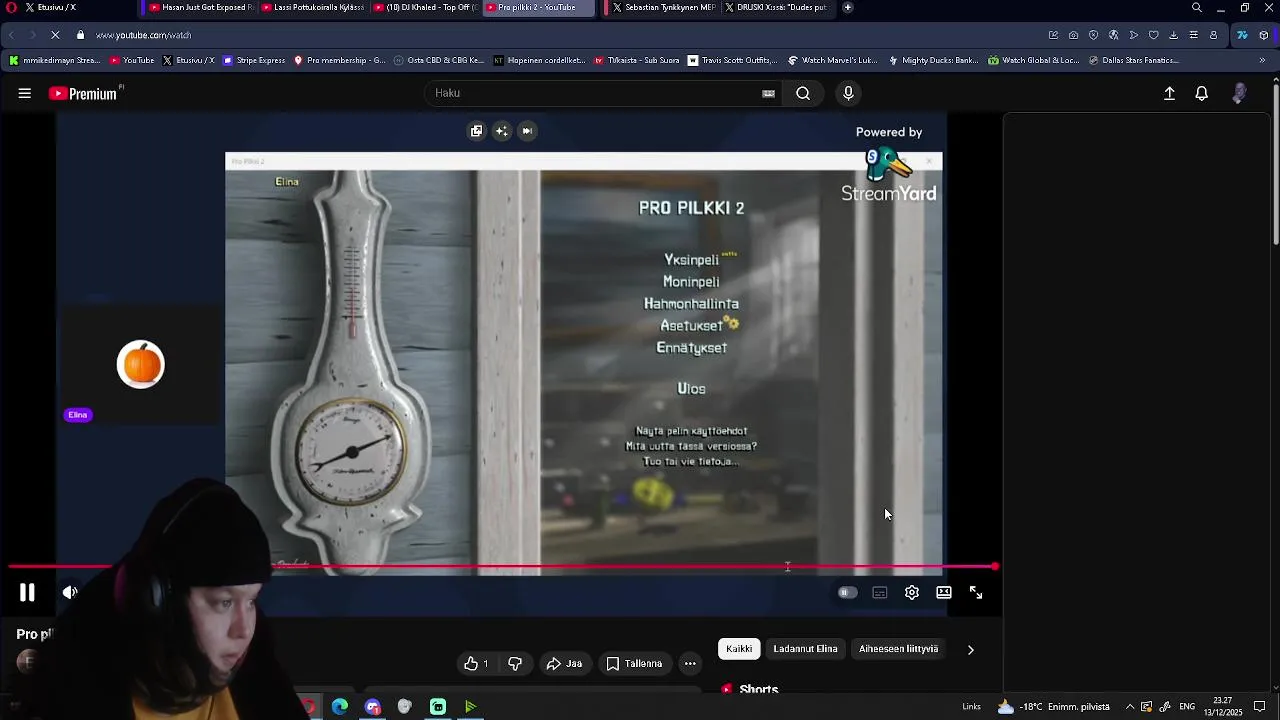The width and height of the screenshot is (1280, 720).
Task: Show more filter chips with right chevron
Action: 970,649
